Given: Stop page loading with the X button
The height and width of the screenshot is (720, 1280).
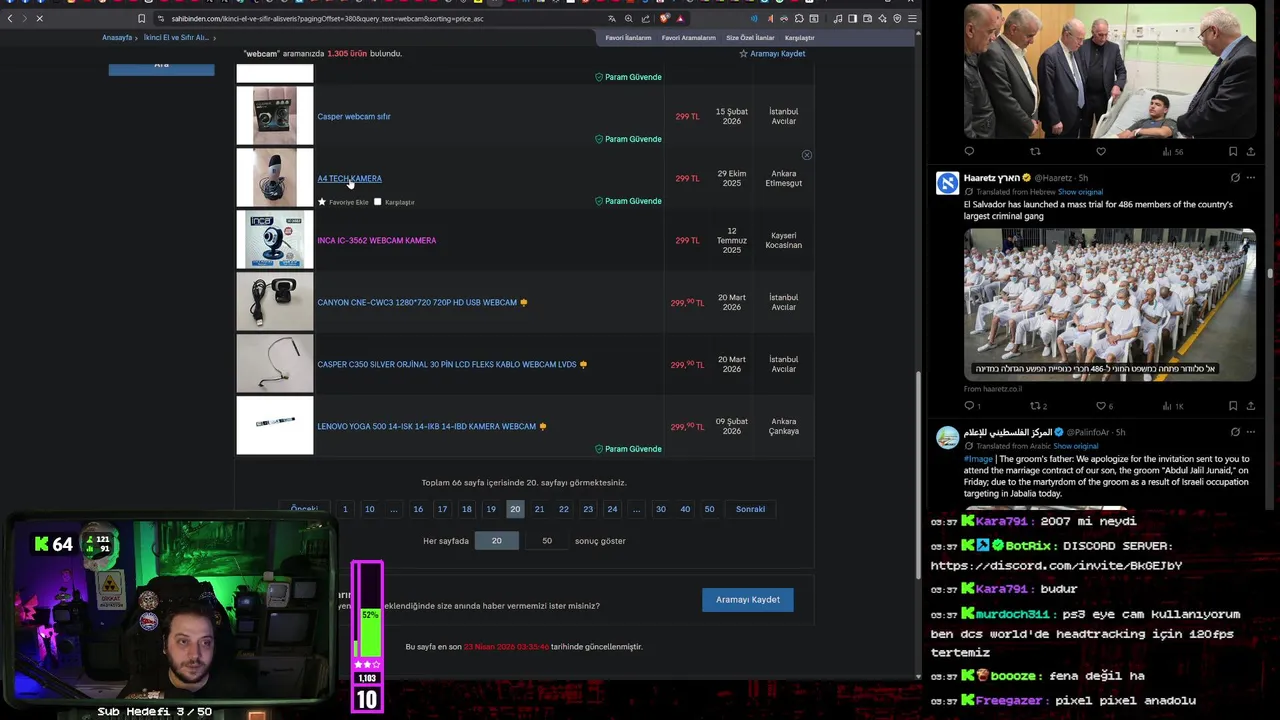Looking at the screenshot, I should coord(39,18).
